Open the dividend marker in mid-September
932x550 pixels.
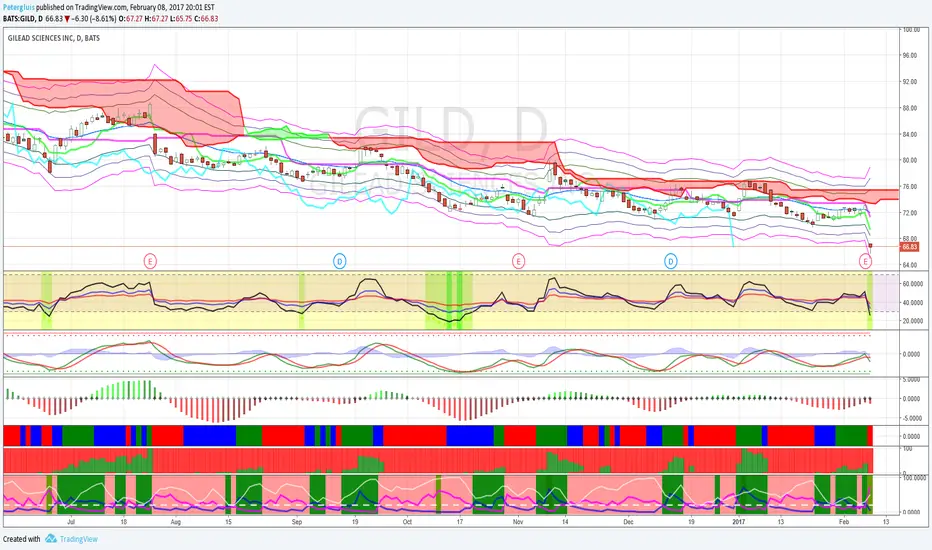click(339, 260)
